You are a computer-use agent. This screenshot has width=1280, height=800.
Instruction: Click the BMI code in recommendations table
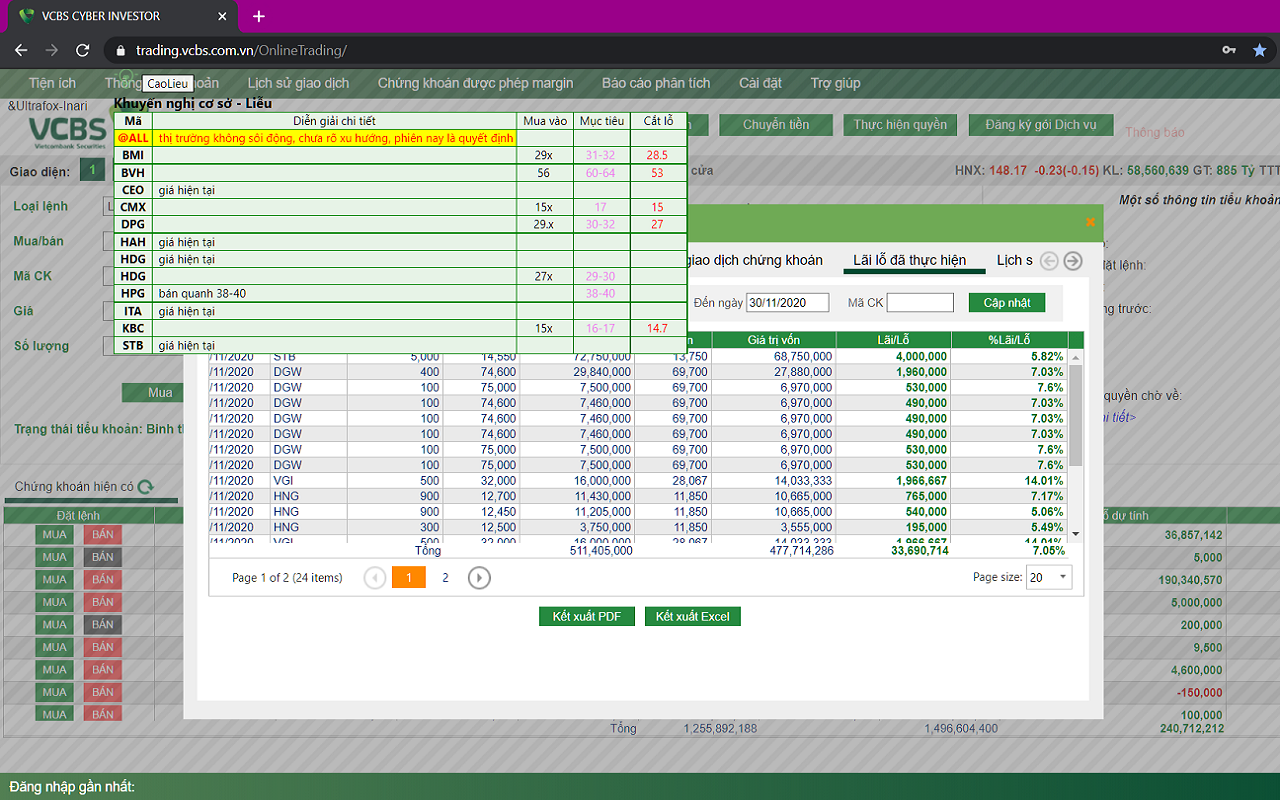point(133,155)
